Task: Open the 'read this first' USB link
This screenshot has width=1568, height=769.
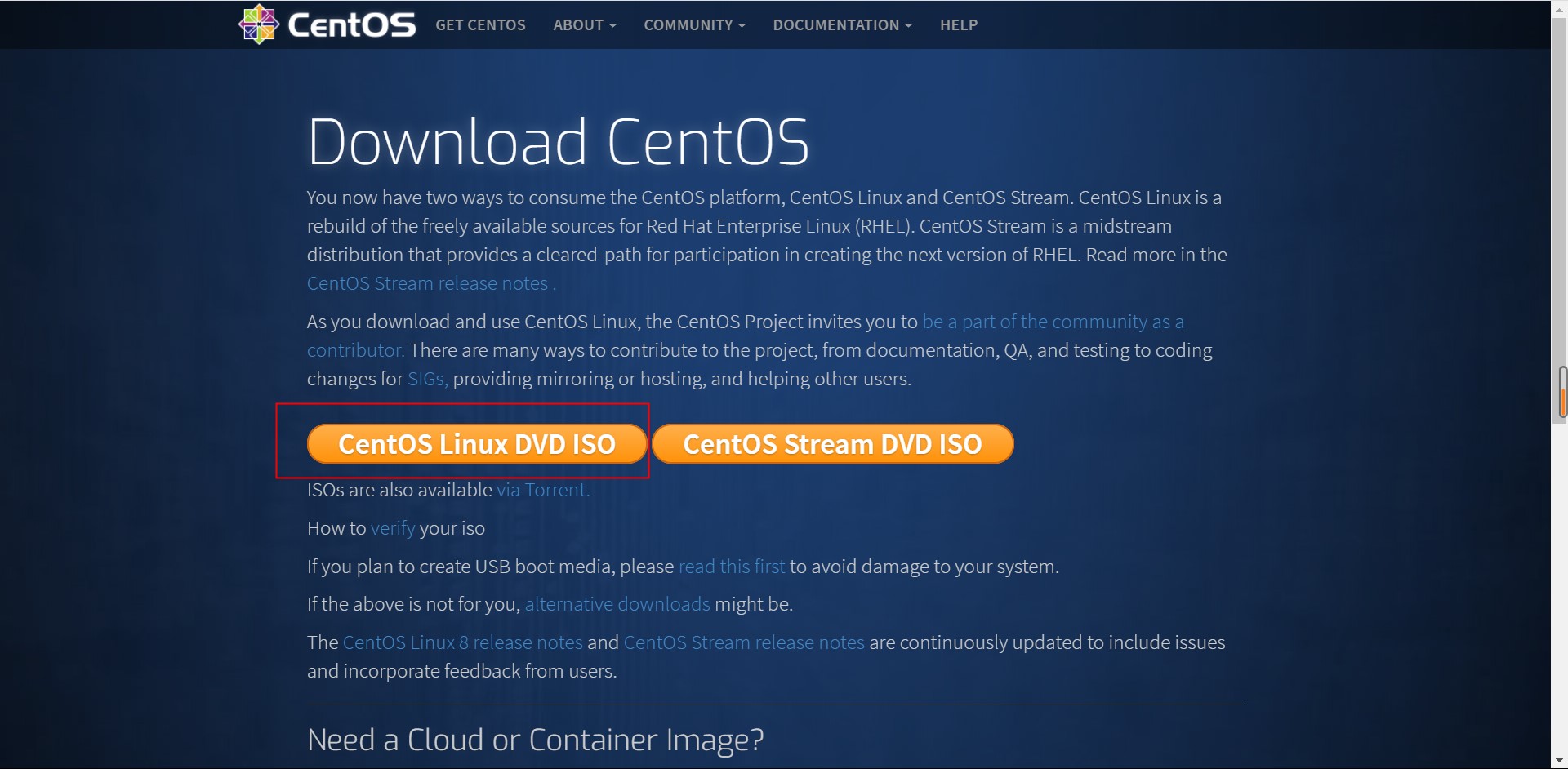Action: pyautogui.click(x=732, y=567)
